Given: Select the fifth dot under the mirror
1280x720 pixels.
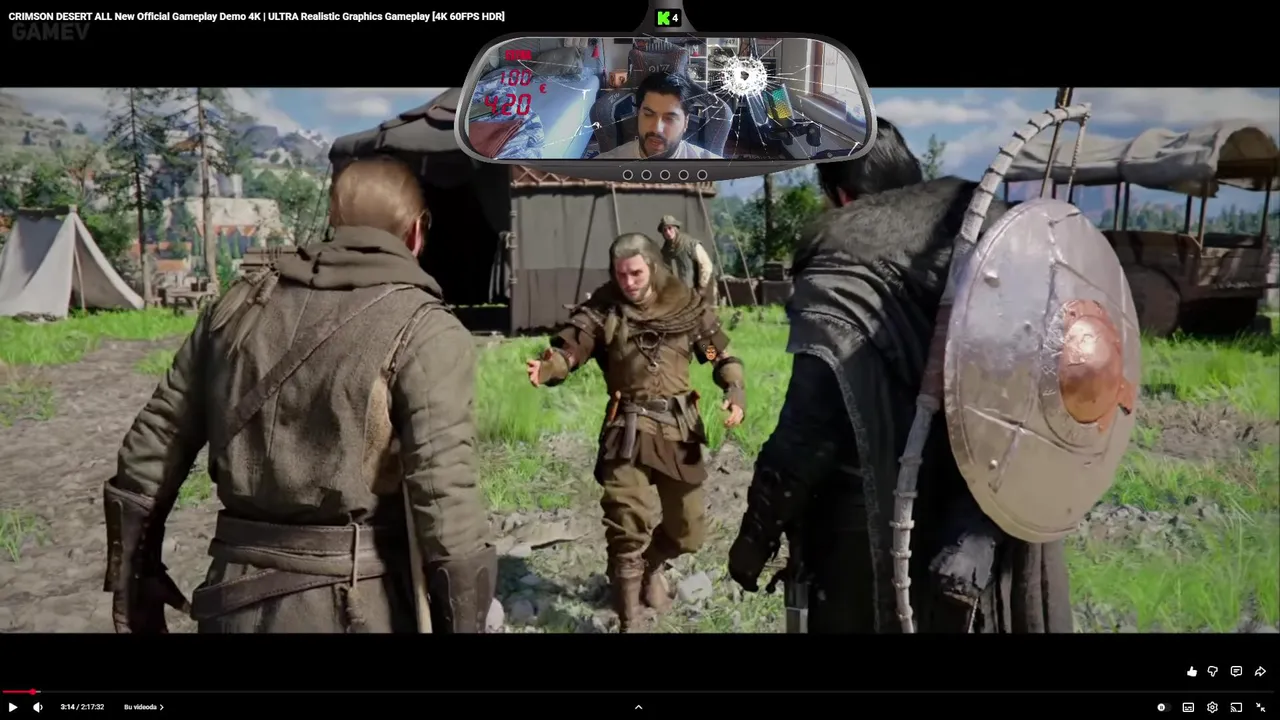Looking at the screenshot, I should [702, 175].
